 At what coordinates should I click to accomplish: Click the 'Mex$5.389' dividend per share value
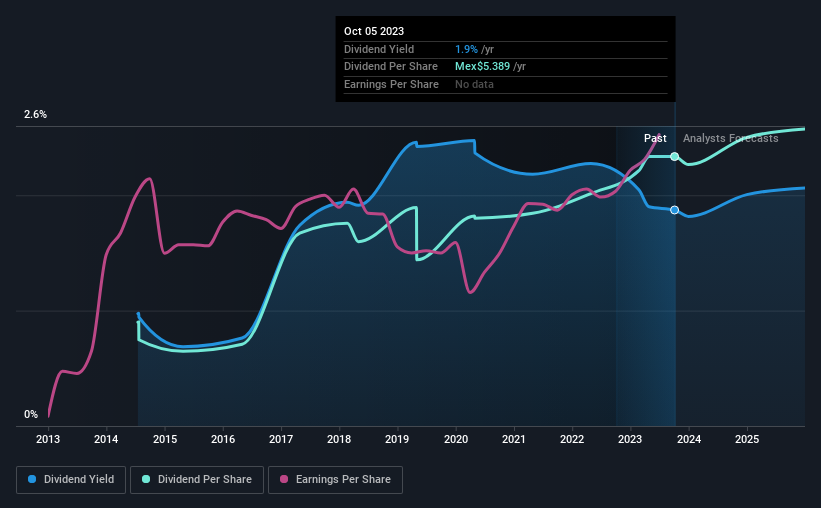(x=482, y=67)
